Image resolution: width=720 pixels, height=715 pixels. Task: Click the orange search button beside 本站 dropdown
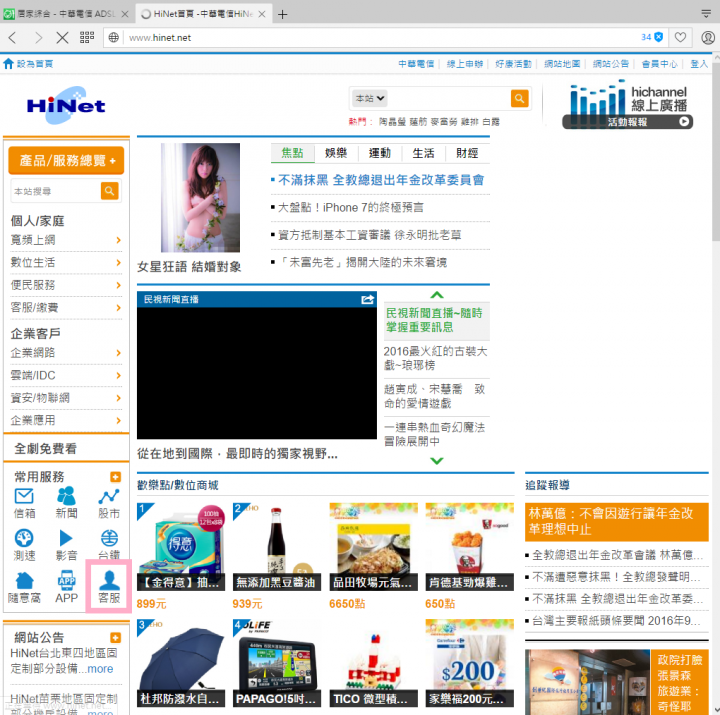pos(519,98)
